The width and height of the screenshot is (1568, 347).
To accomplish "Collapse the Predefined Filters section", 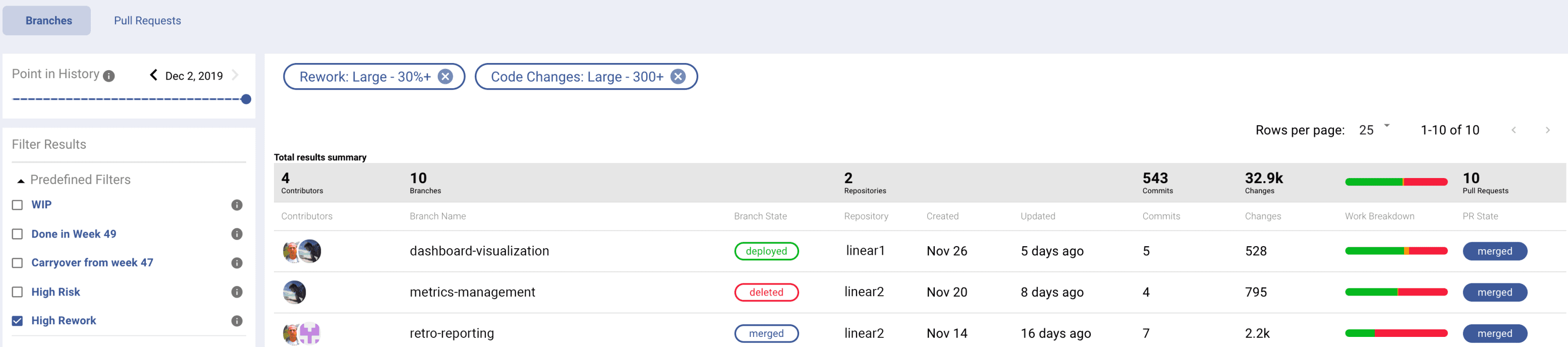I will tap(21, 180).
